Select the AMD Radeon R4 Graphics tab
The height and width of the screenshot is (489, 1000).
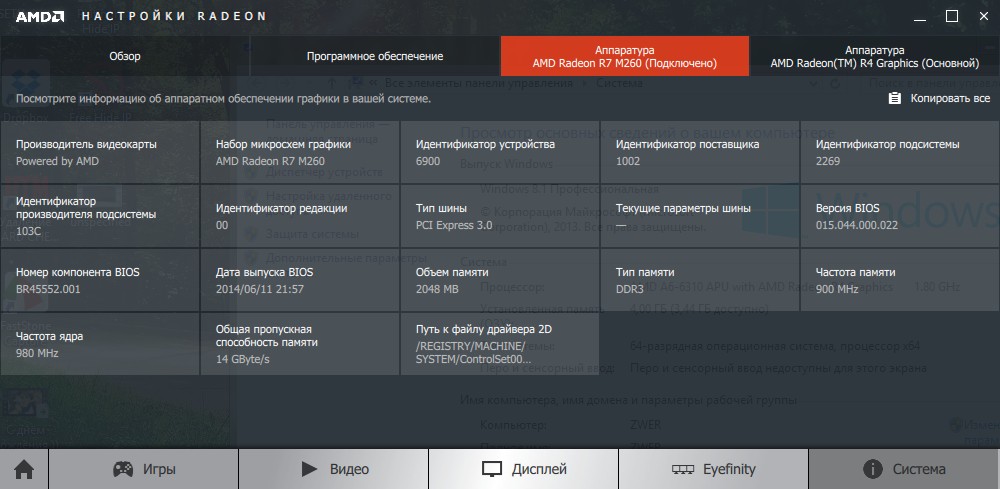coord(874,56)
